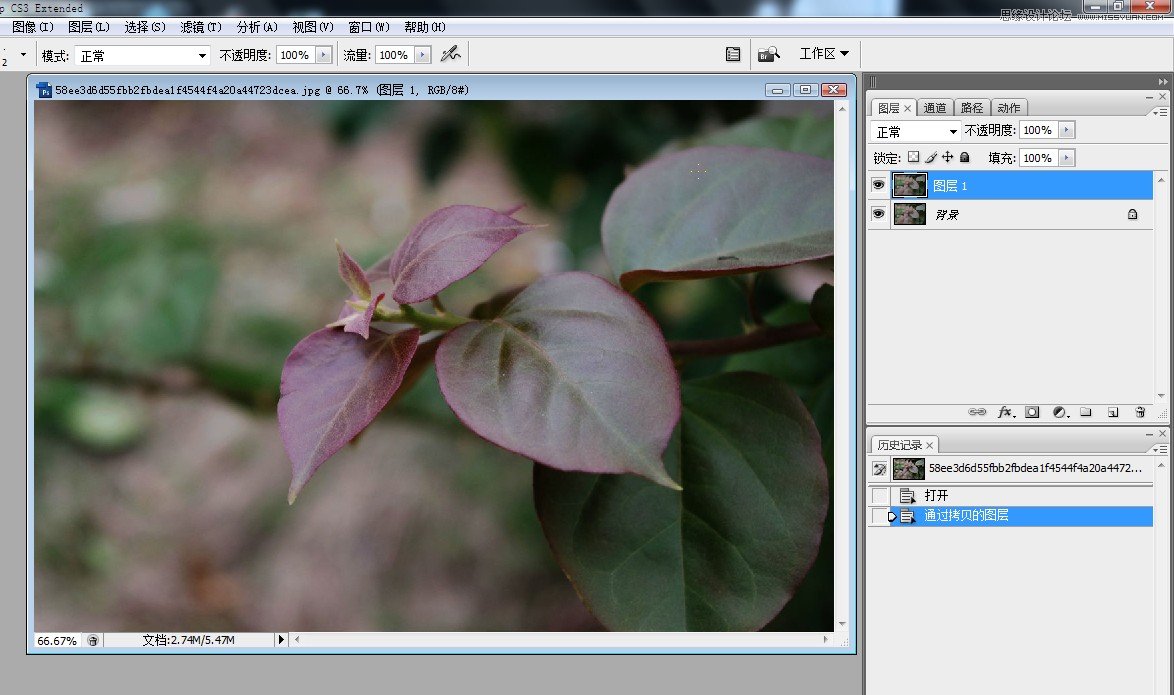
Task: Open the 流量 slider arrow
Action: pos(423,55)
